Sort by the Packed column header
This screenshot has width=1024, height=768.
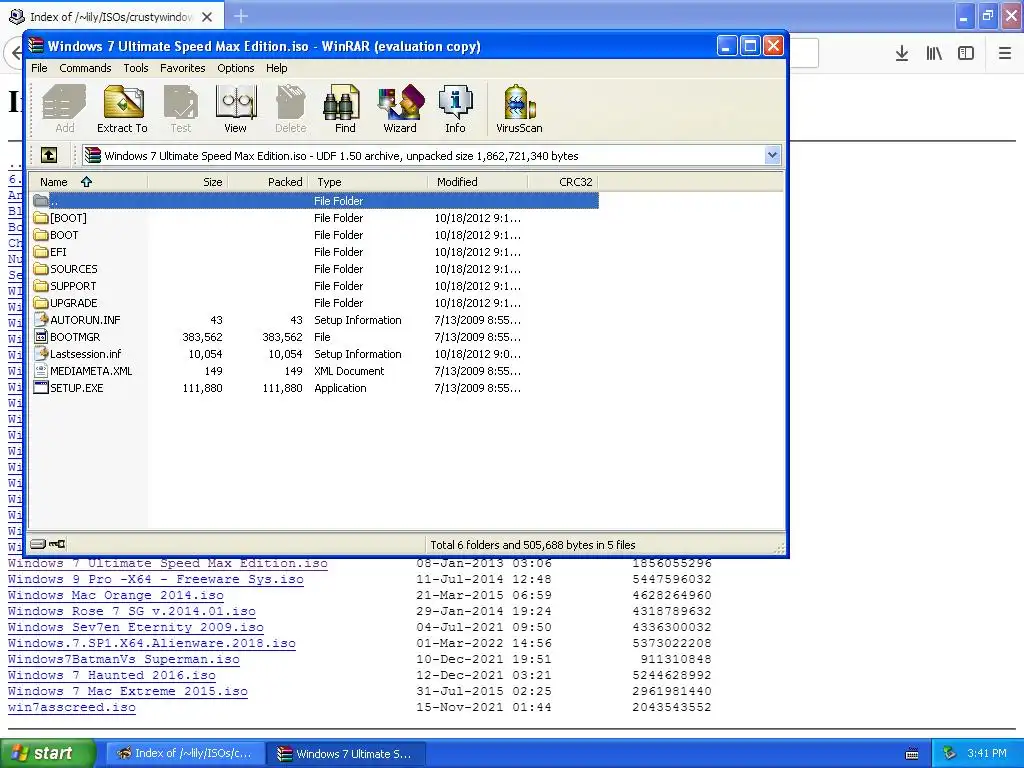tap(267, 182)
